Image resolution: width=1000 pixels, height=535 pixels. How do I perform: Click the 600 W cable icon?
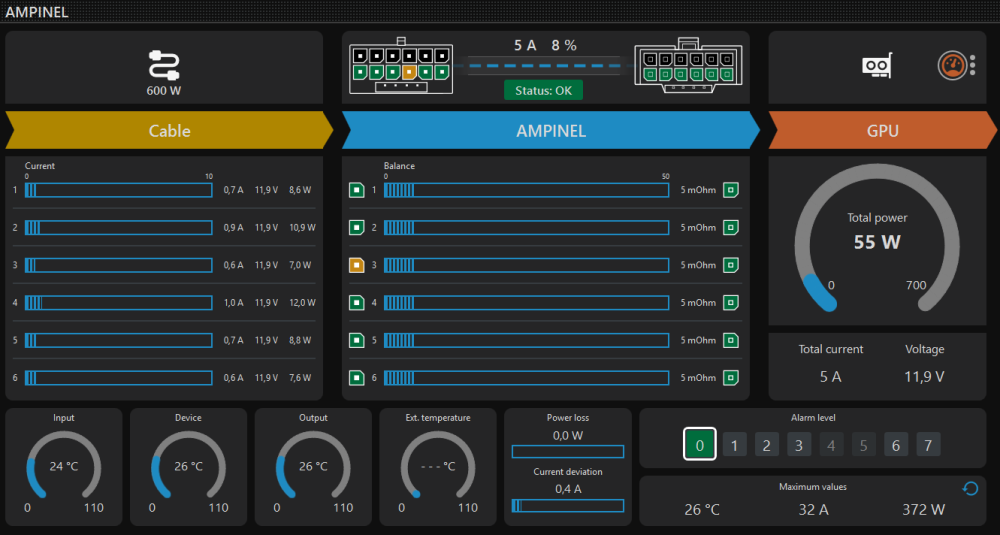pyautogui.click(x=163, y=65)
